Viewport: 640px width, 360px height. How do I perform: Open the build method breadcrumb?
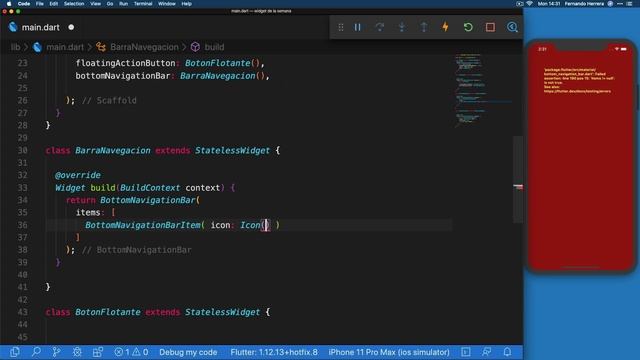[x=214, y=47]
